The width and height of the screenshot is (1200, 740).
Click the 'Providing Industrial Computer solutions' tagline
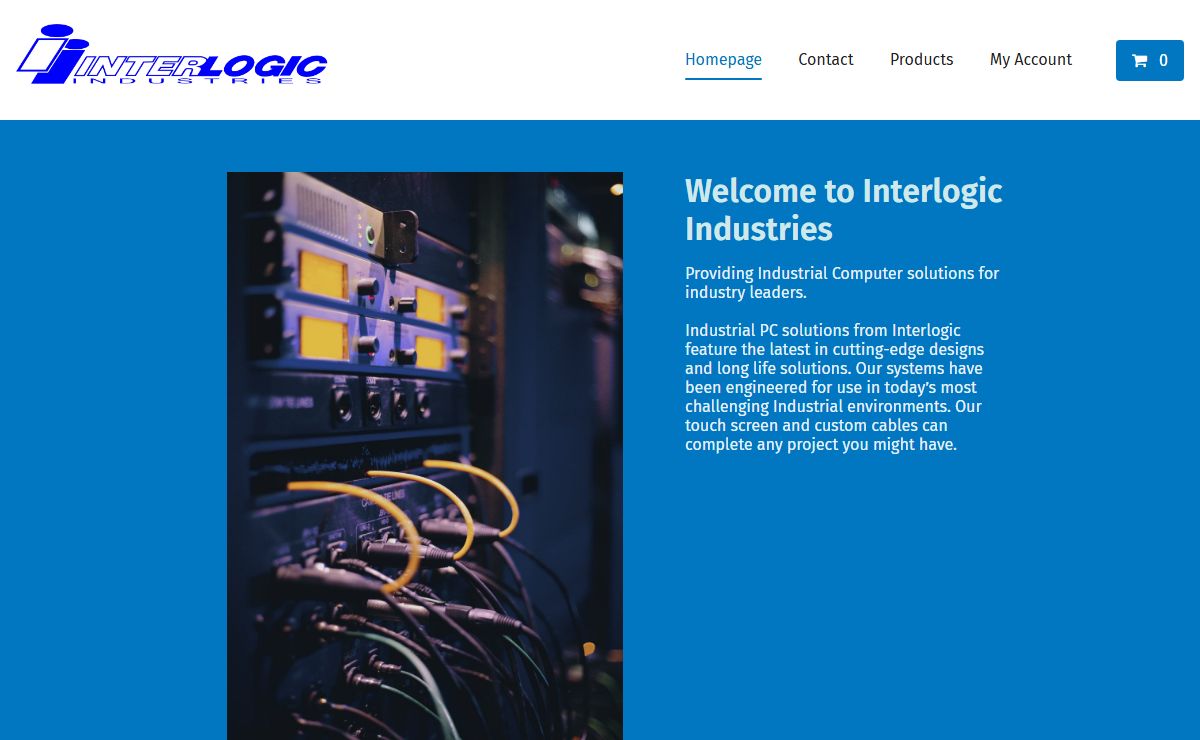[x=842, y=283]
